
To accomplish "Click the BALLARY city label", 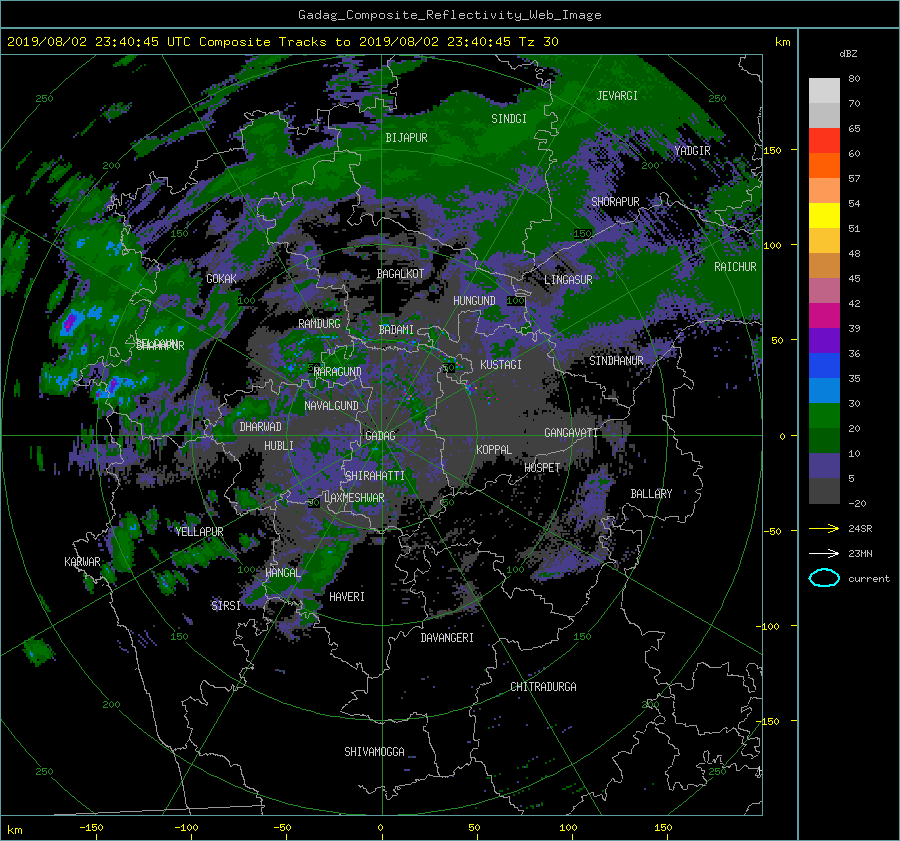I will tap(651, 494).
